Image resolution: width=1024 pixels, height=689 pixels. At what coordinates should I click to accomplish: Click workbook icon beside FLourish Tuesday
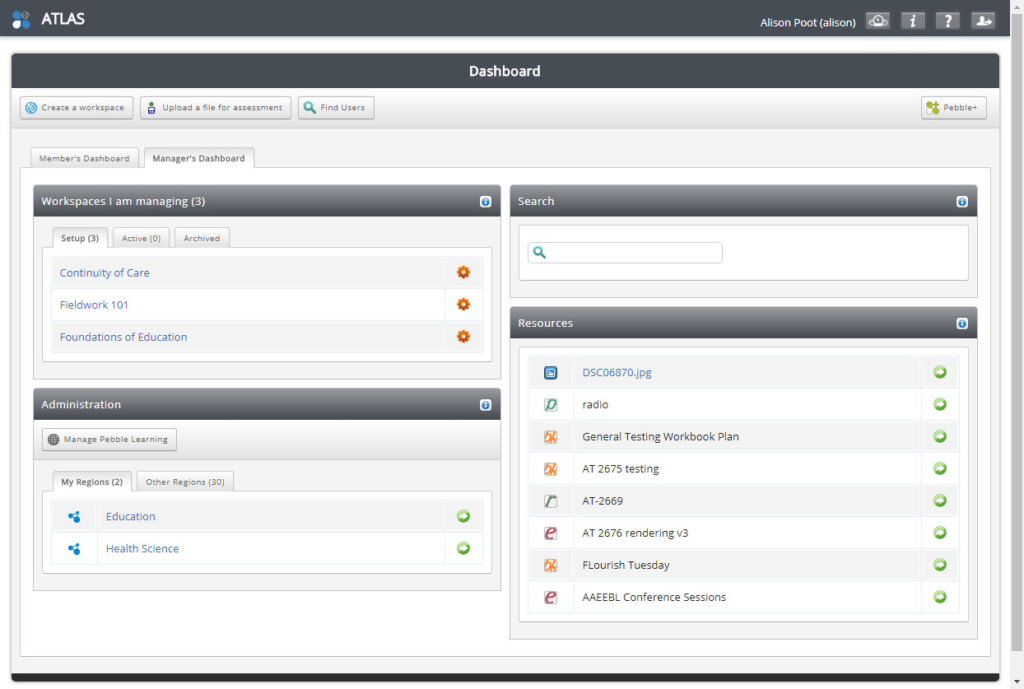point(551,566)
